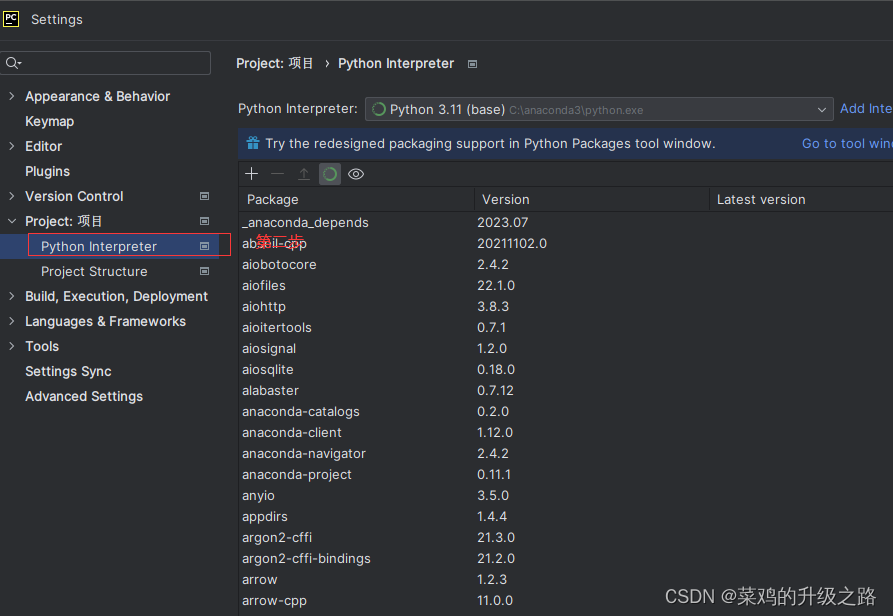Image resolution: width=893 pixels, height=616 pixels.
Task: Select the aiosqlite package row
Action: pyautogui.click(x=566, y=369)
